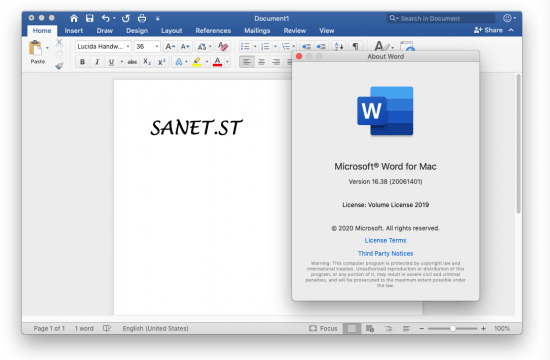Expand Paste options arrow
This screenshot has height=360, width=550.
pyautogui.click(x=47, y=48)
